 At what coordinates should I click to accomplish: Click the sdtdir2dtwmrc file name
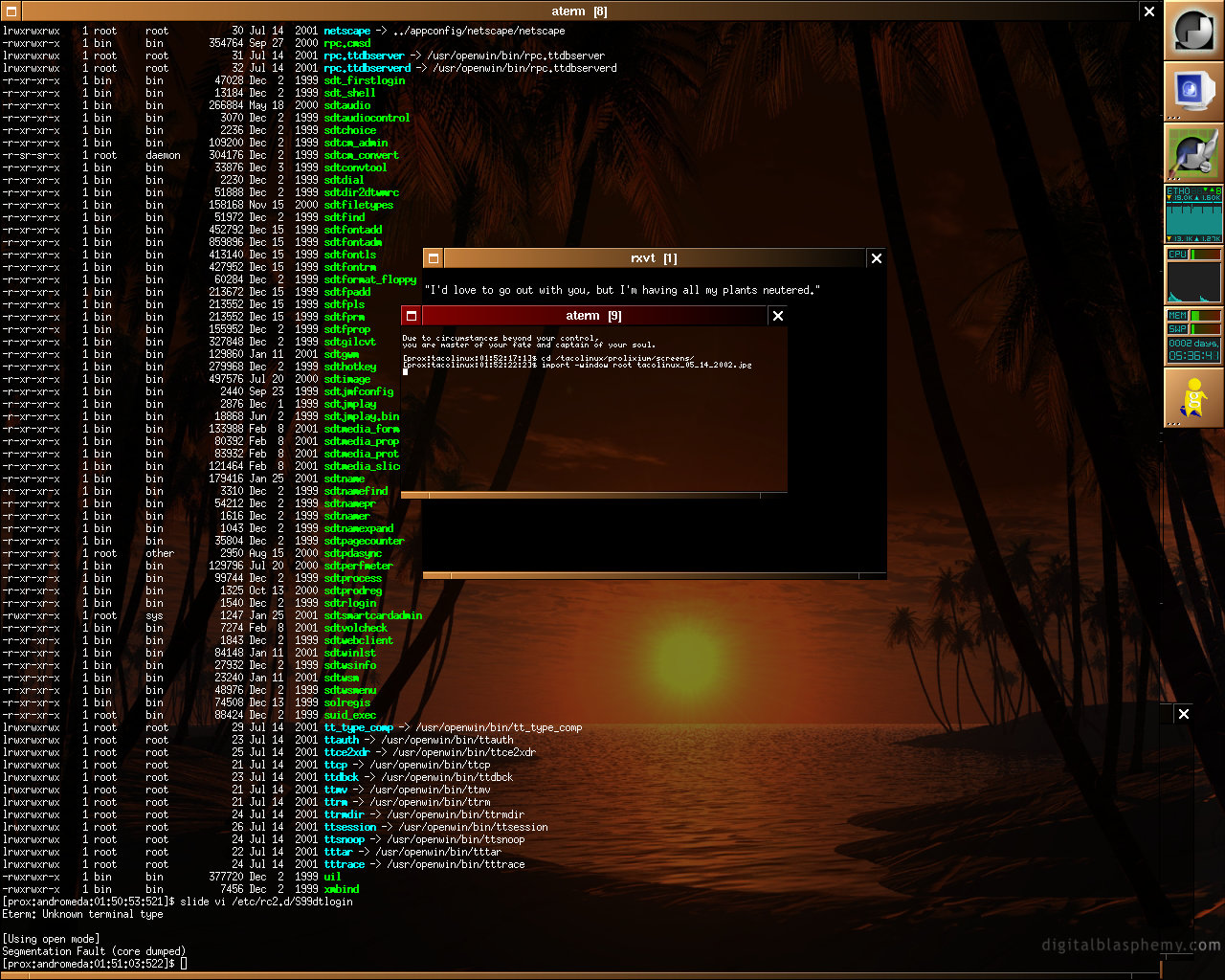click(362, 192)
